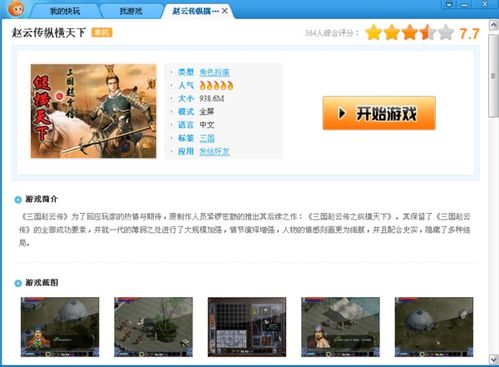Close the 赵云传纵横 tab

click(225, 11)
